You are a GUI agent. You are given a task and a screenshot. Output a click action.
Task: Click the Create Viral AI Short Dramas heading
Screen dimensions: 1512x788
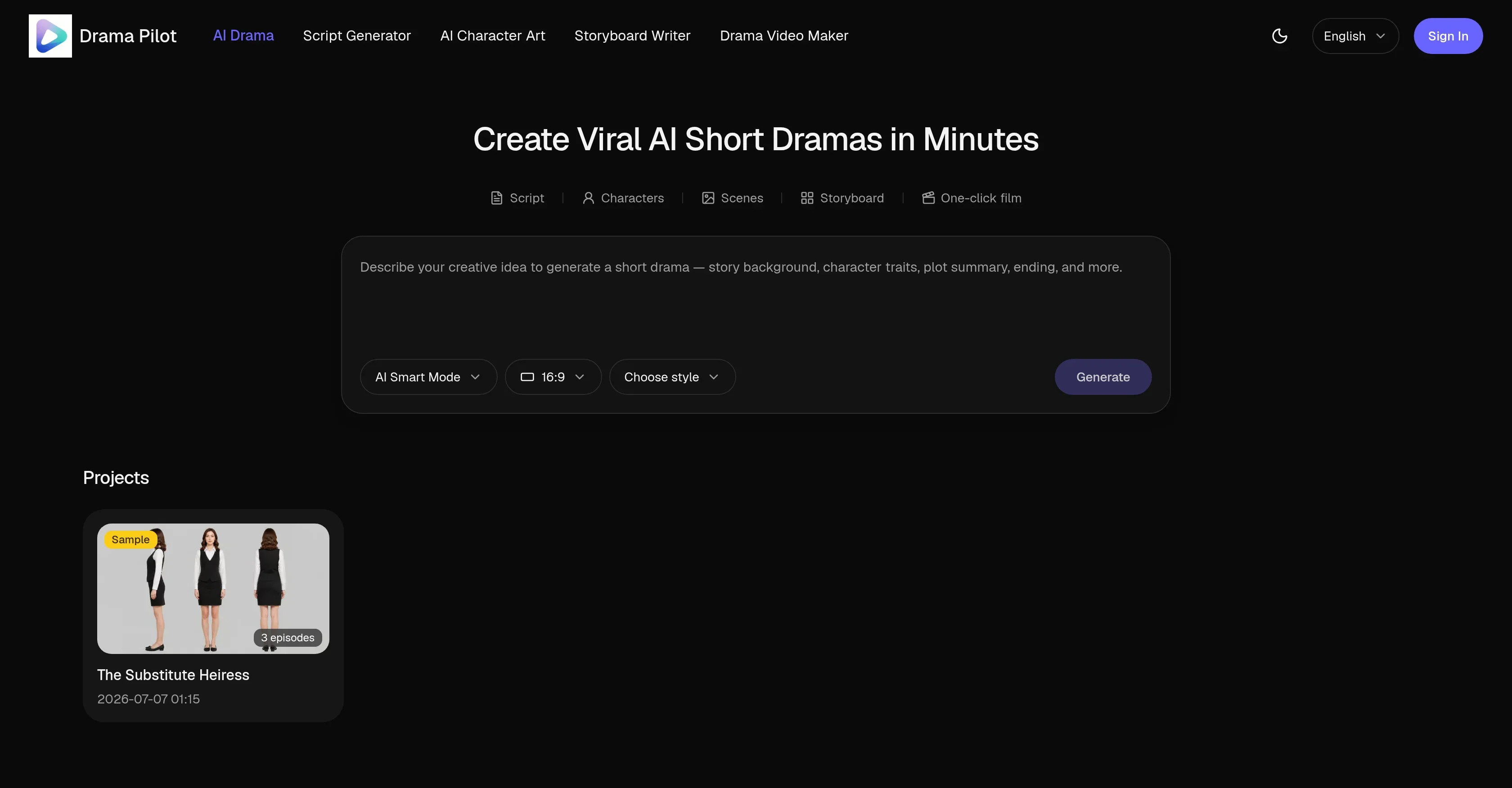click(756, 139)
